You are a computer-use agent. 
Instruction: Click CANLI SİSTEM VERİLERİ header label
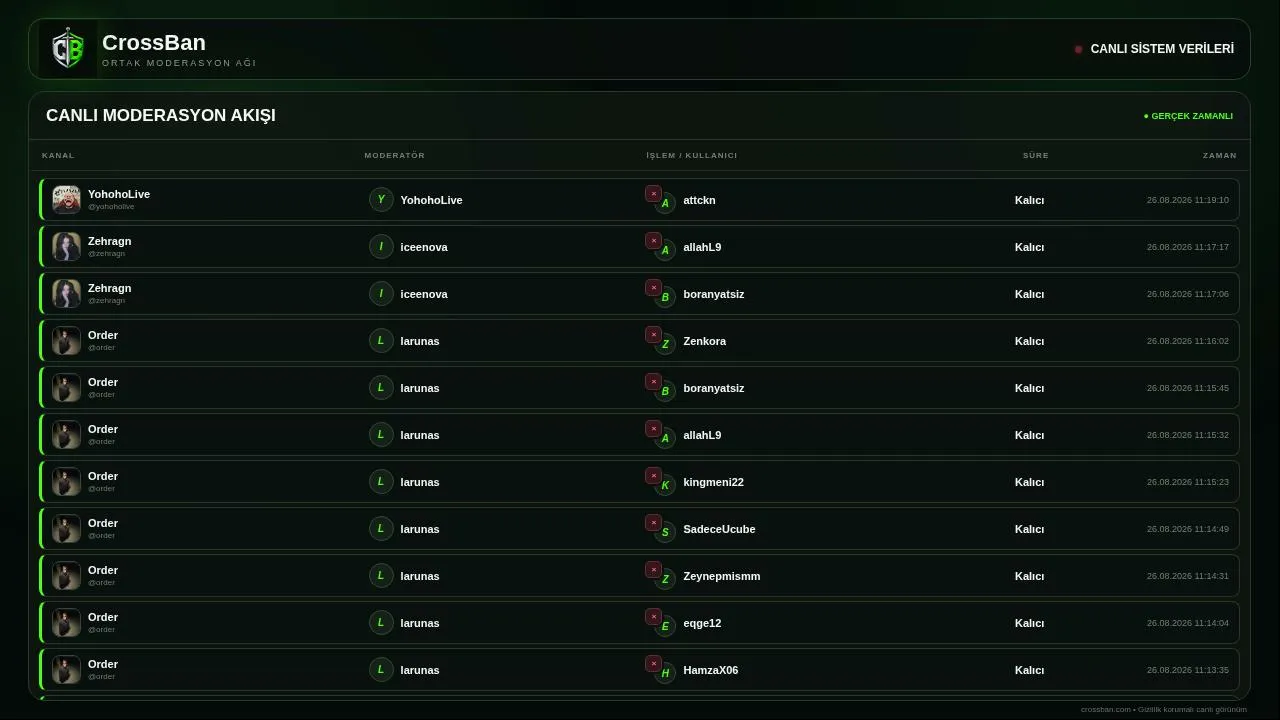pos(1162,49)
